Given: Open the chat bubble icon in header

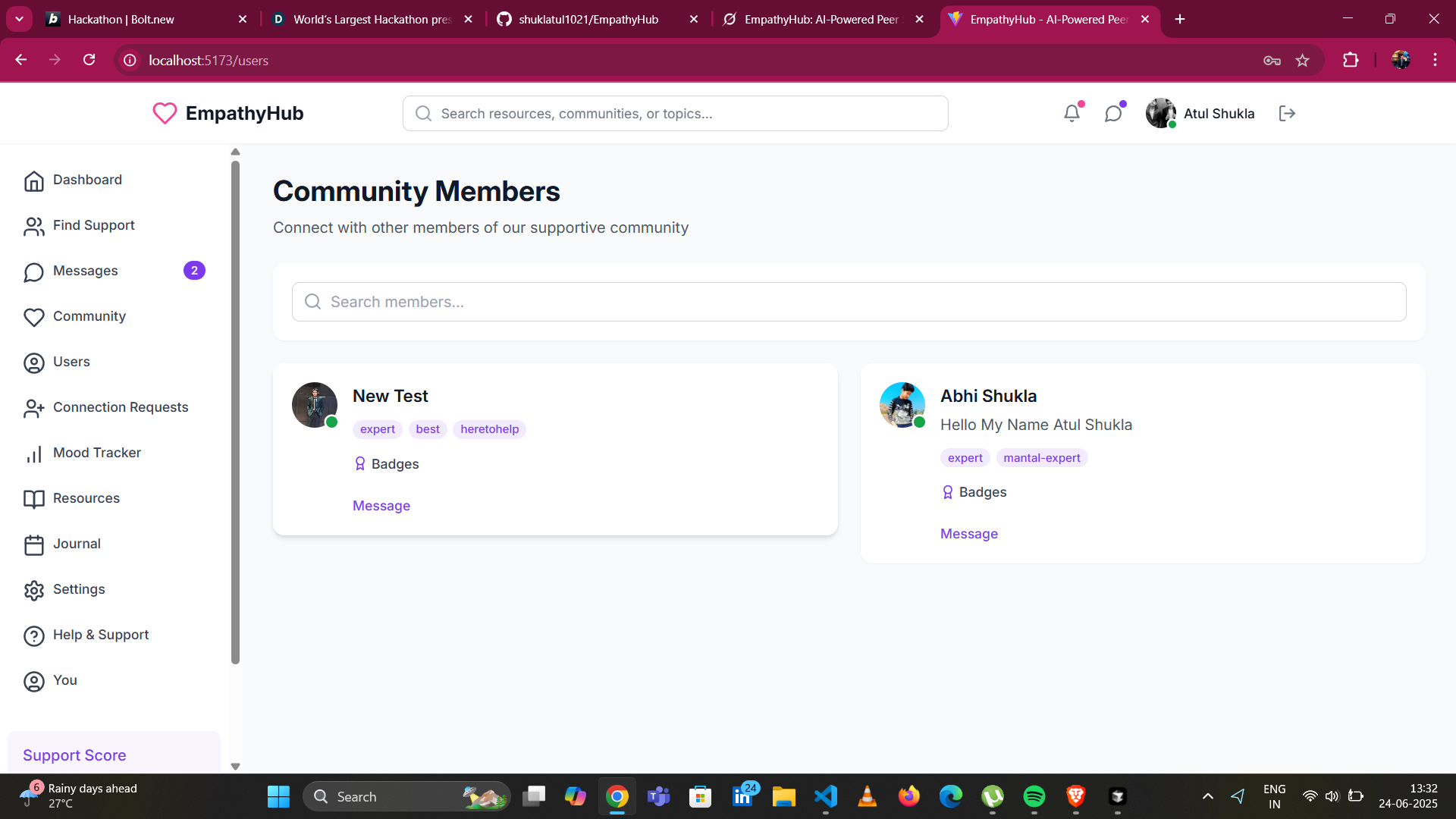Looking at the screenshot, I should pyautogui.click(x=1112, y=114).
